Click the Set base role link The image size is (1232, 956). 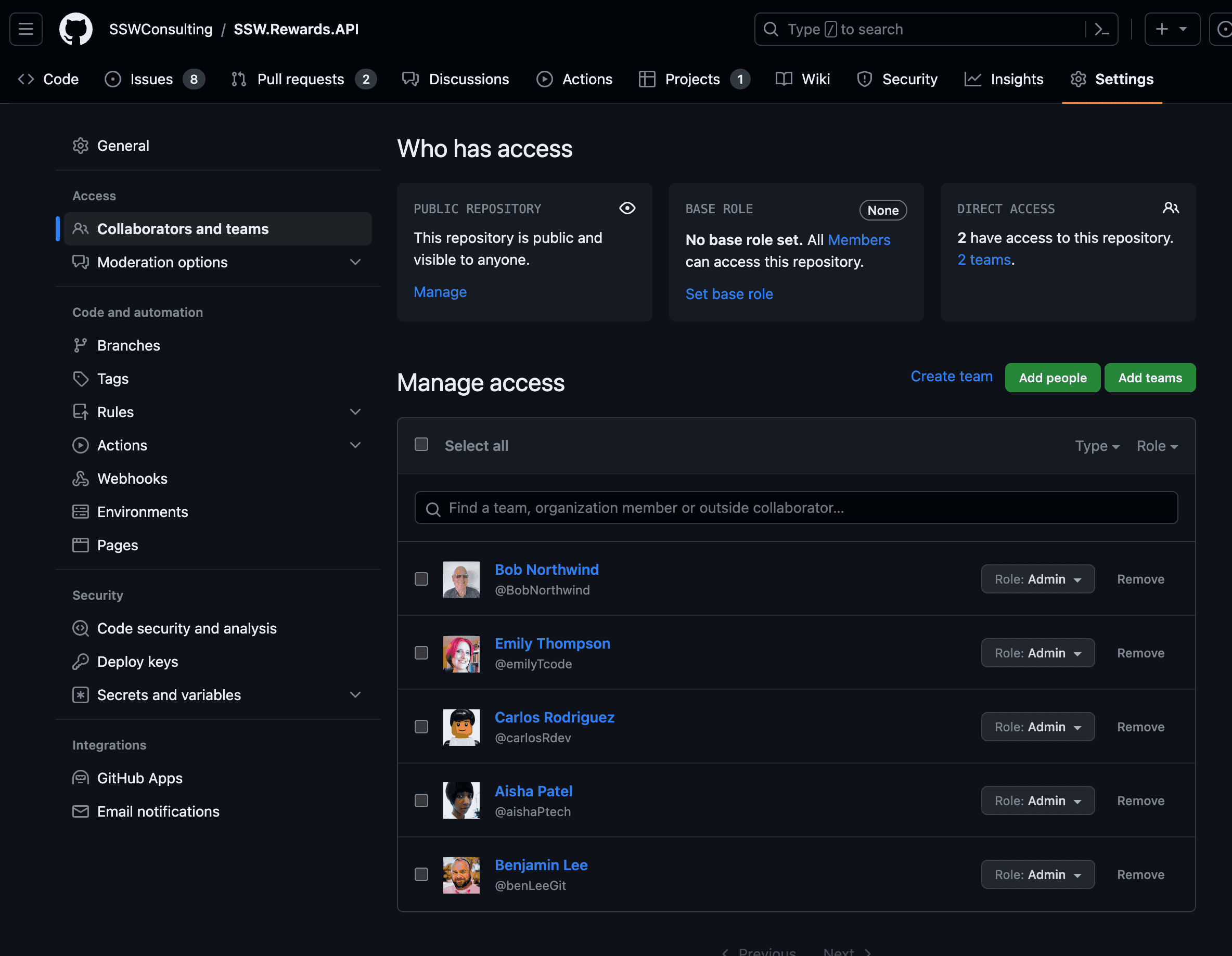pyautogui.click(x=729, y=294)
